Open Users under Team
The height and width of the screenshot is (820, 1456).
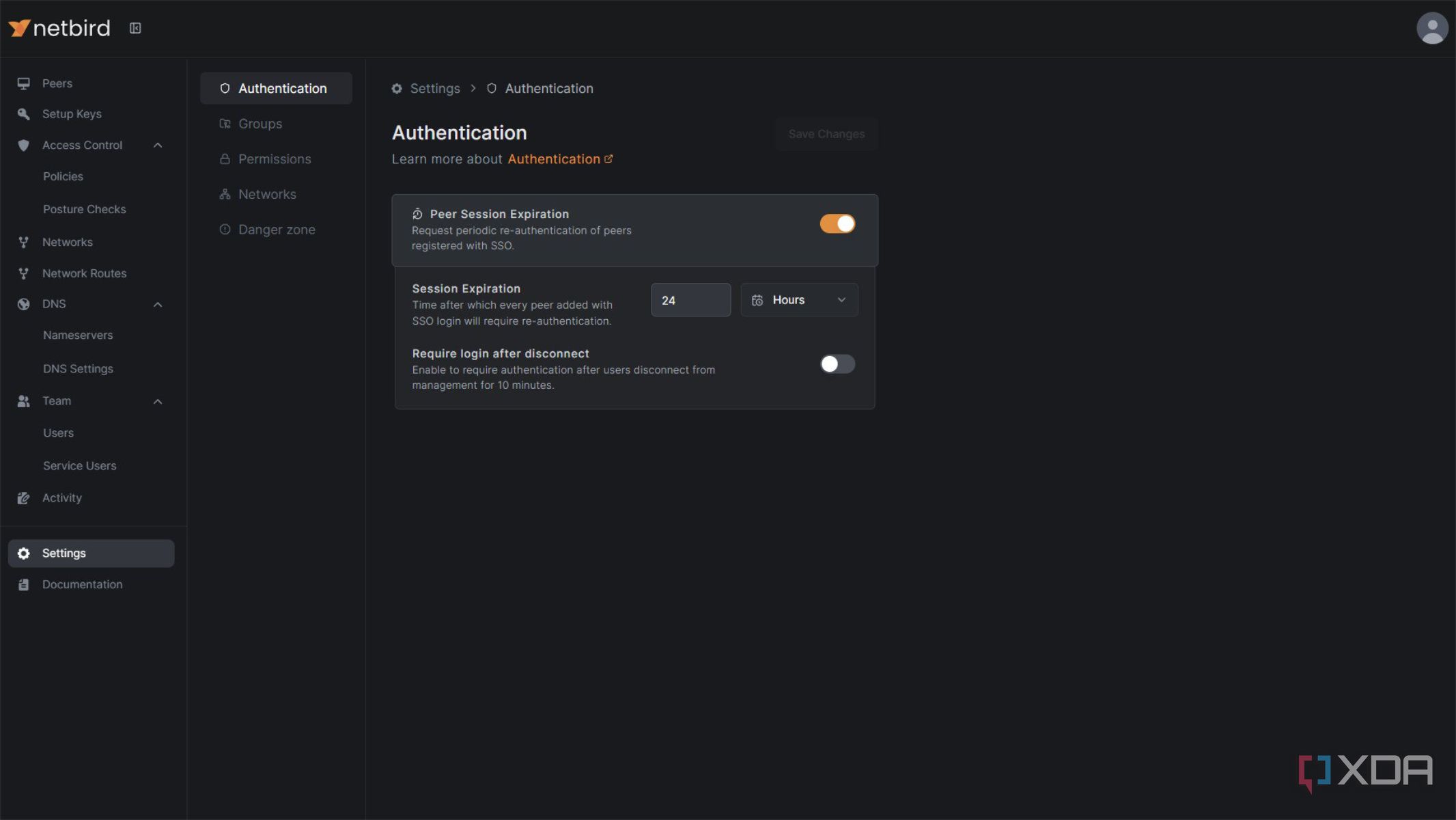coord(58,433)
